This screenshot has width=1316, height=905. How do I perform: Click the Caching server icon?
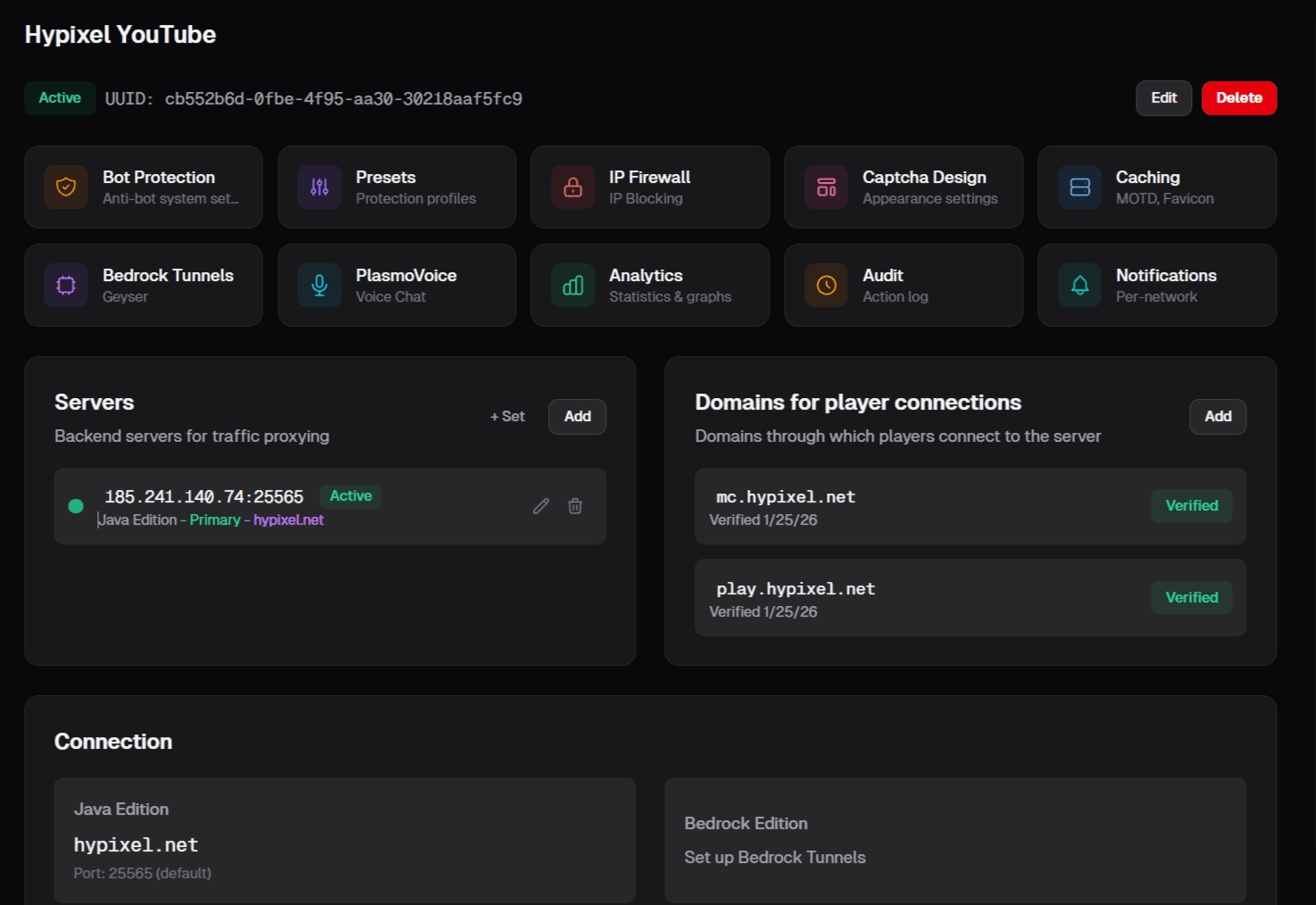1080,187
